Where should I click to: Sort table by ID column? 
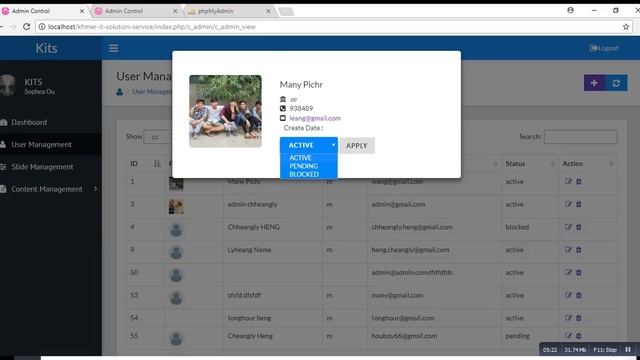click(x=145, y=164)
